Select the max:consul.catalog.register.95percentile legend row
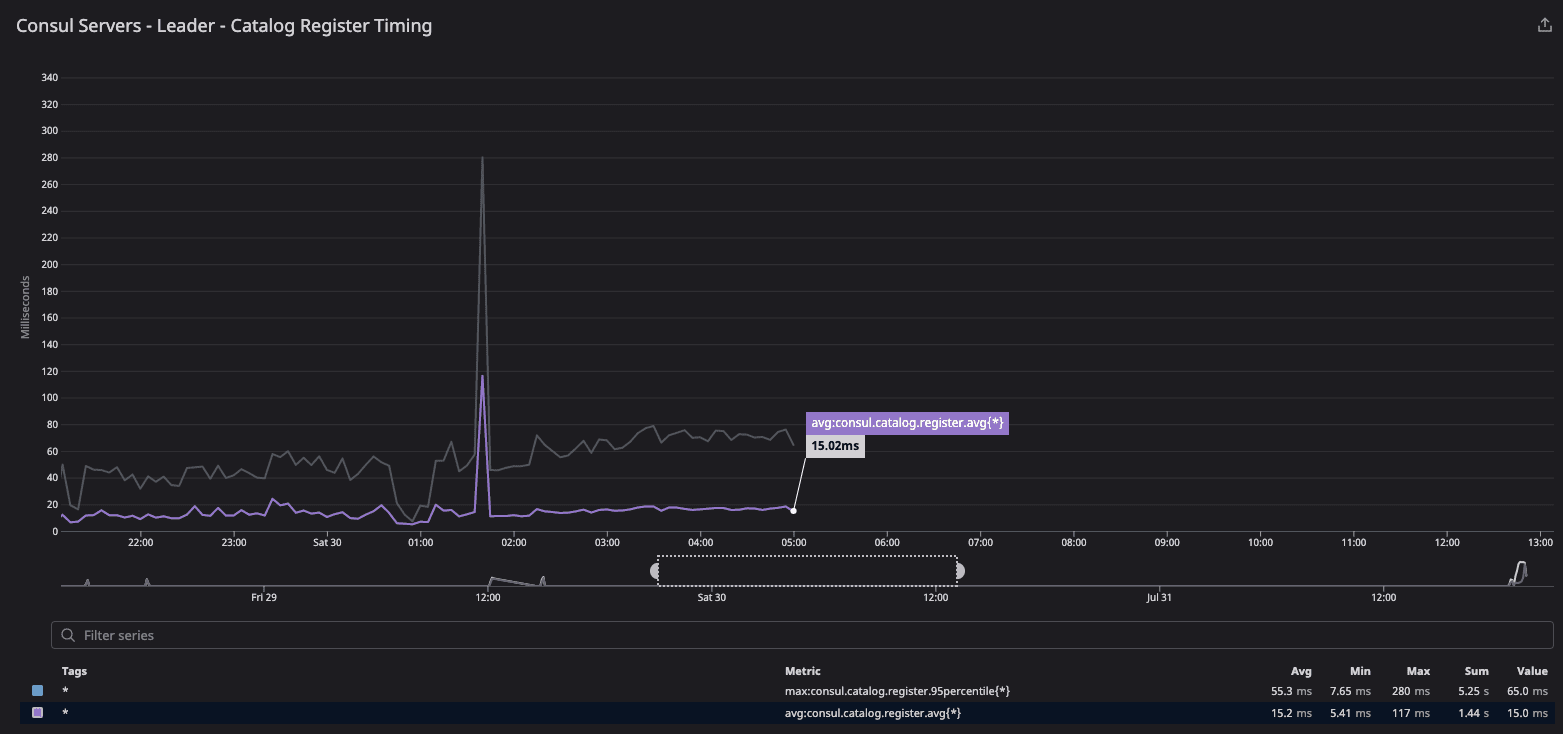The height and width of the screenshot is (734, 1563). 897,691
